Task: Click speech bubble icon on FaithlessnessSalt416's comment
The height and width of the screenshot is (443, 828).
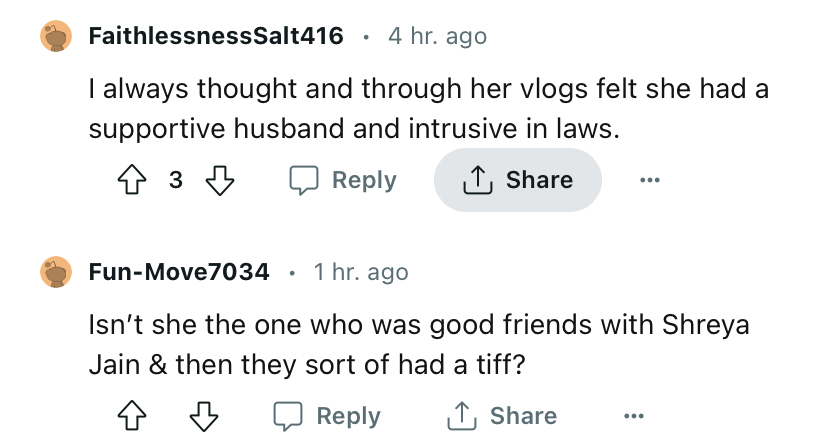Action: tap(302, 180)
